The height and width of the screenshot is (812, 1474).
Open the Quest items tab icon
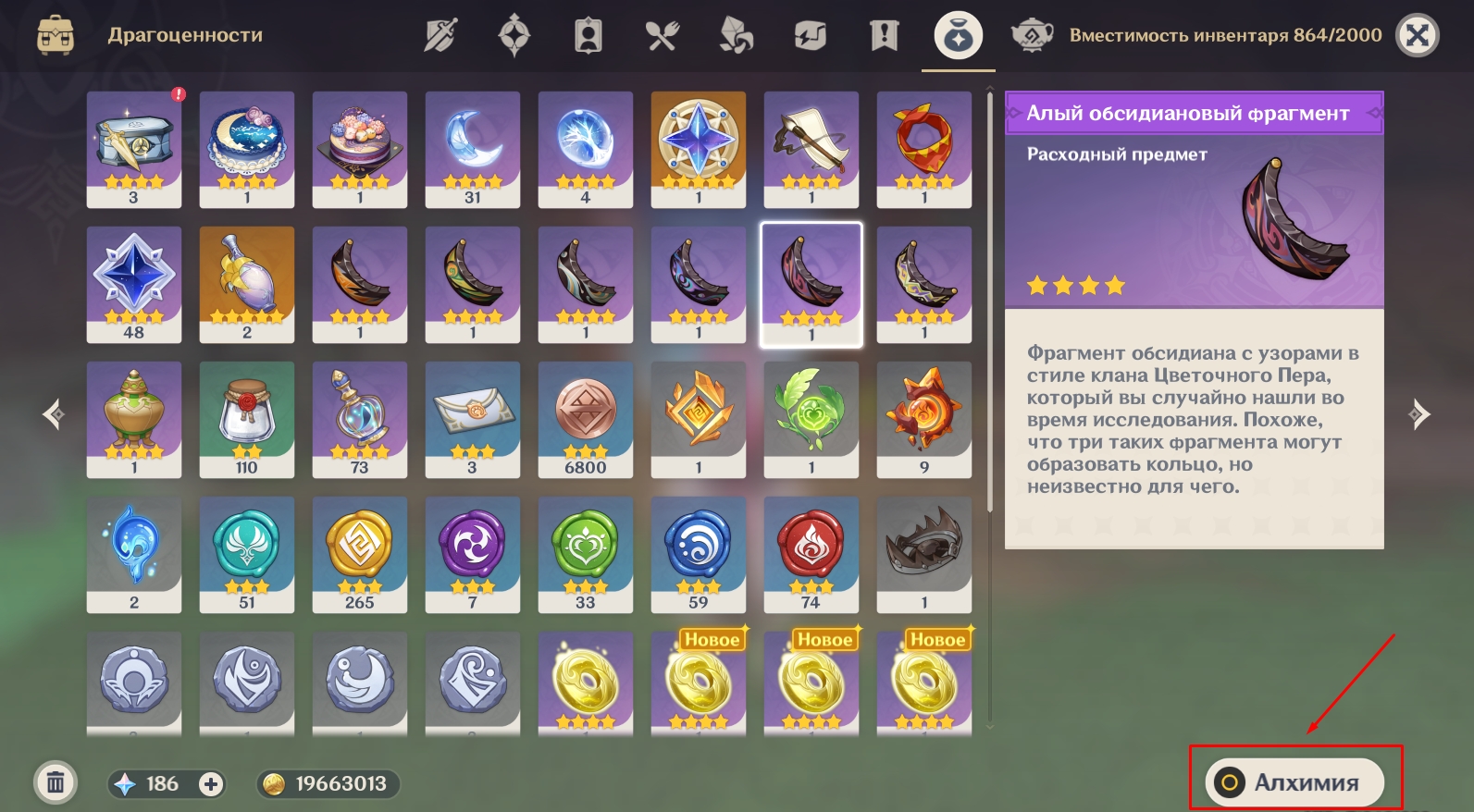[x=885, y=36]
